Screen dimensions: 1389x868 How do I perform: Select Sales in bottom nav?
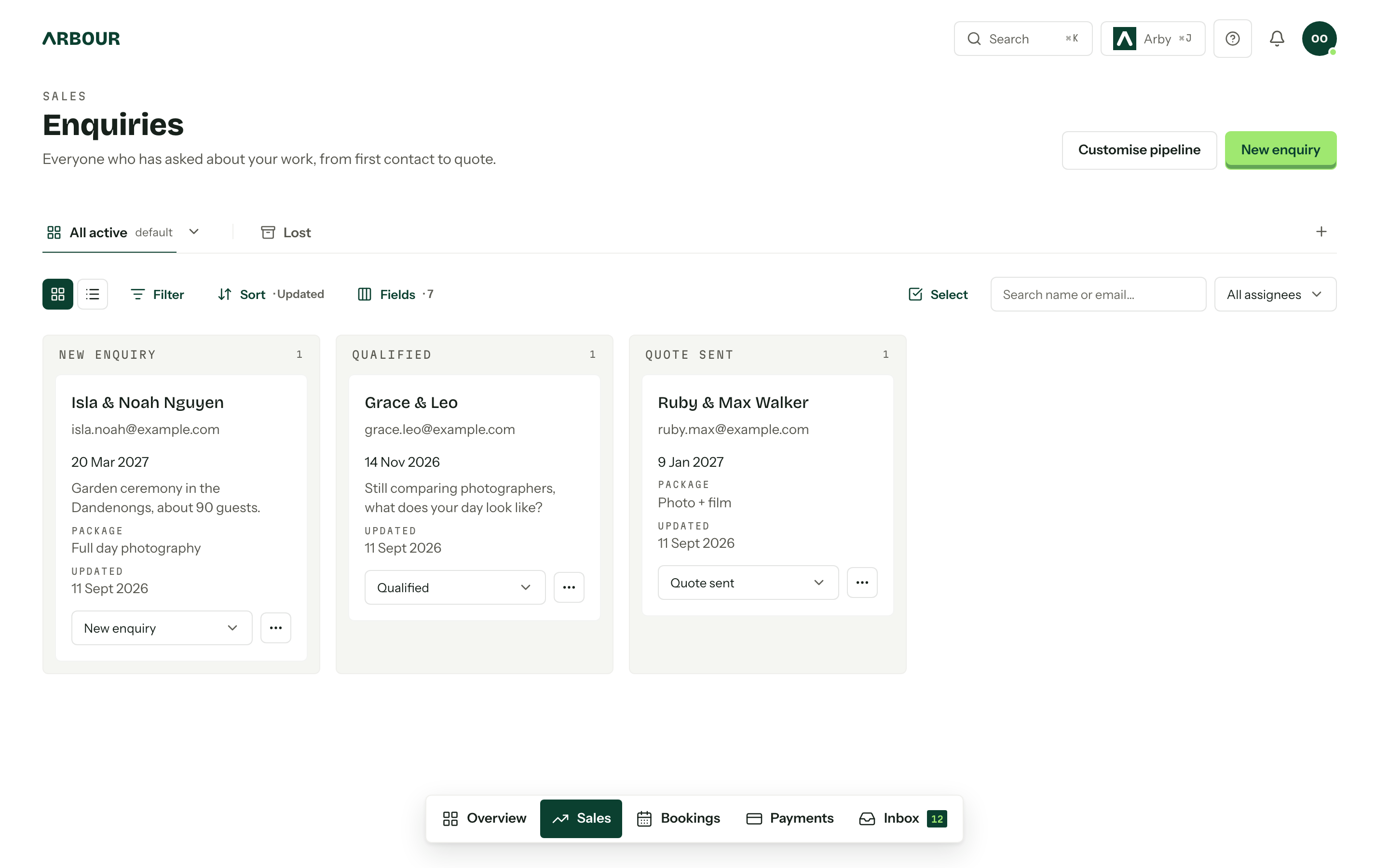click(581, 819)
